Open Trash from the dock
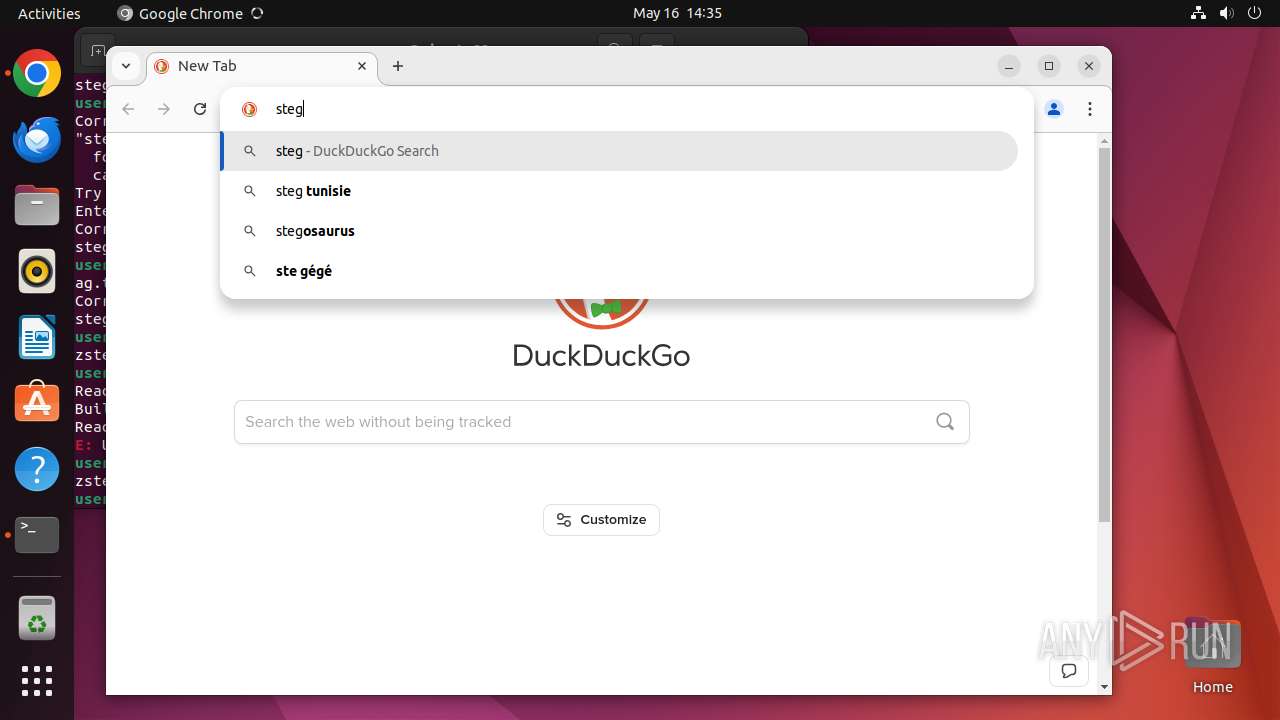This screenshot has height=720, width=1280. 37,618
